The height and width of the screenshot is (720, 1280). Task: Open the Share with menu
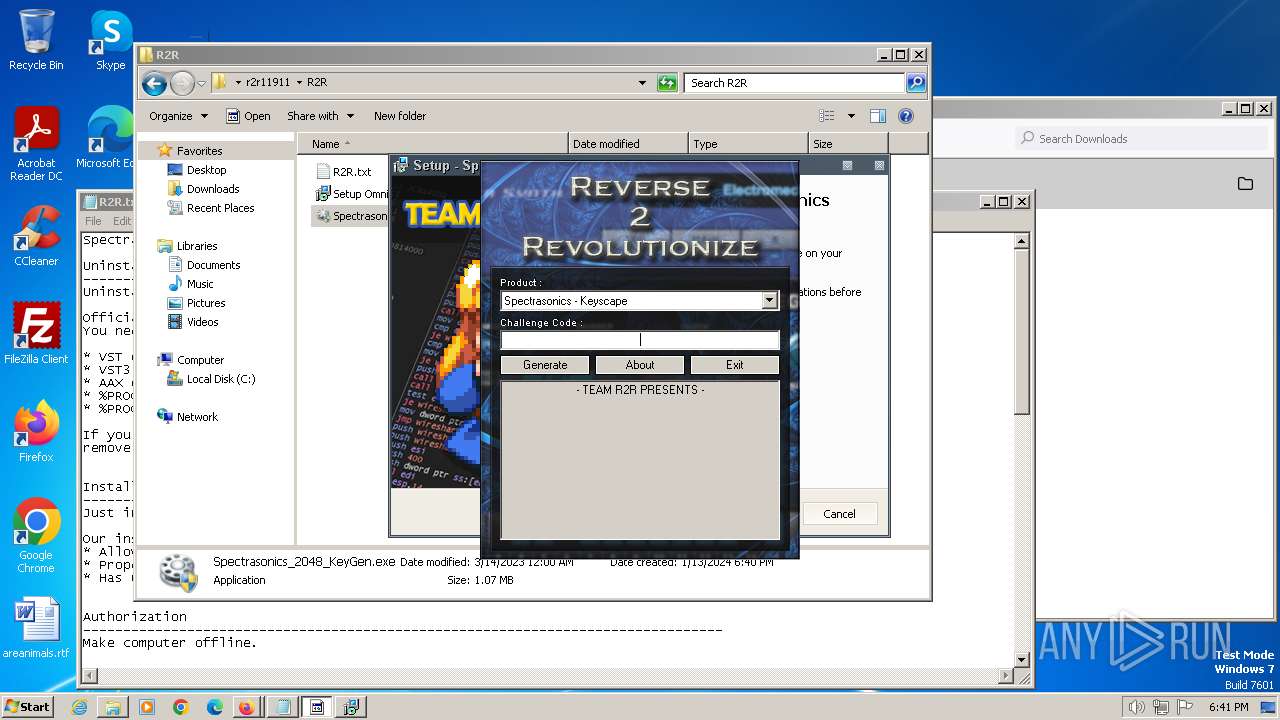pos(320,116)
